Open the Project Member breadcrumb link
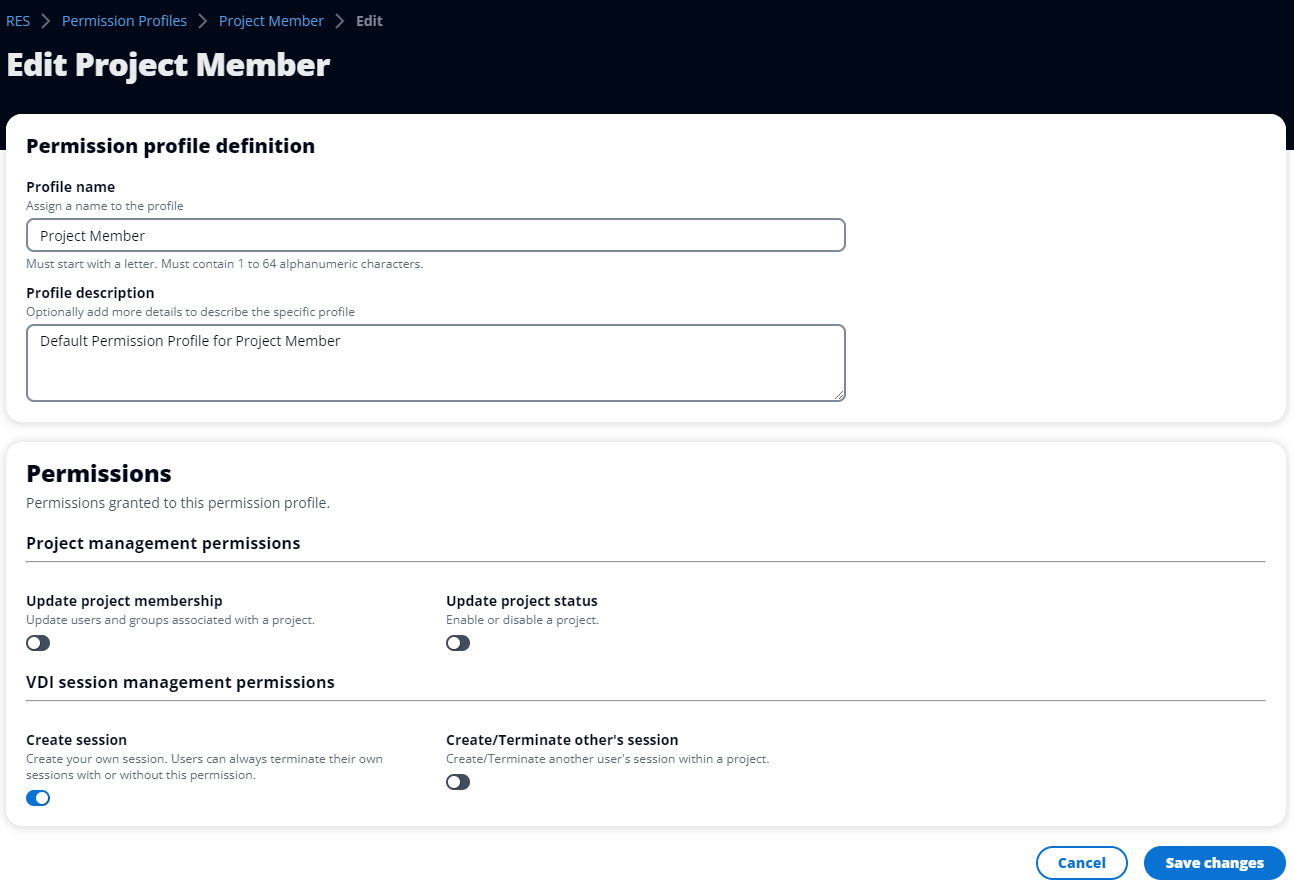This screenshot has height=885, width=1294. [x=271, y=20]
